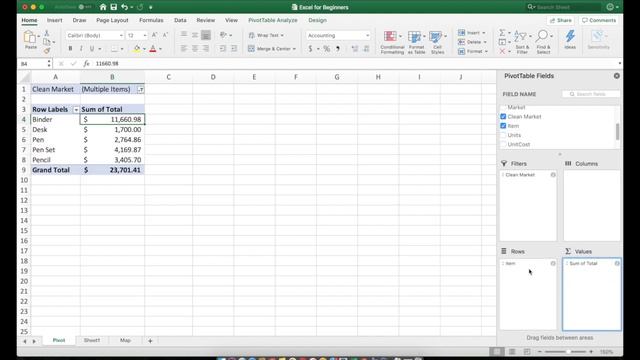
Task: Click the Save icon in title bar
Action: [113, 7]
